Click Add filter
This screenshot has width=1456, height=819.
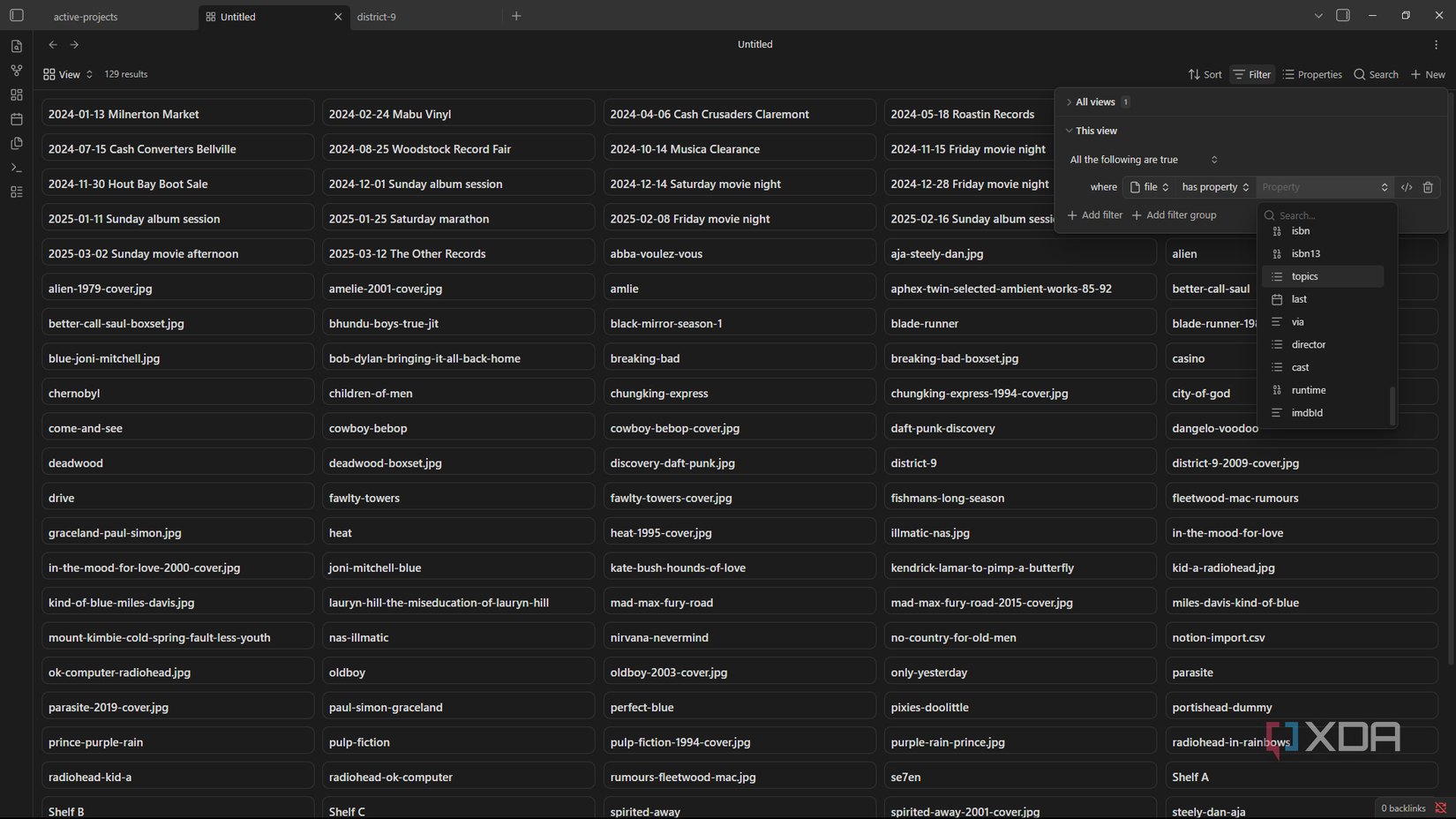[x=1094, y=215]
